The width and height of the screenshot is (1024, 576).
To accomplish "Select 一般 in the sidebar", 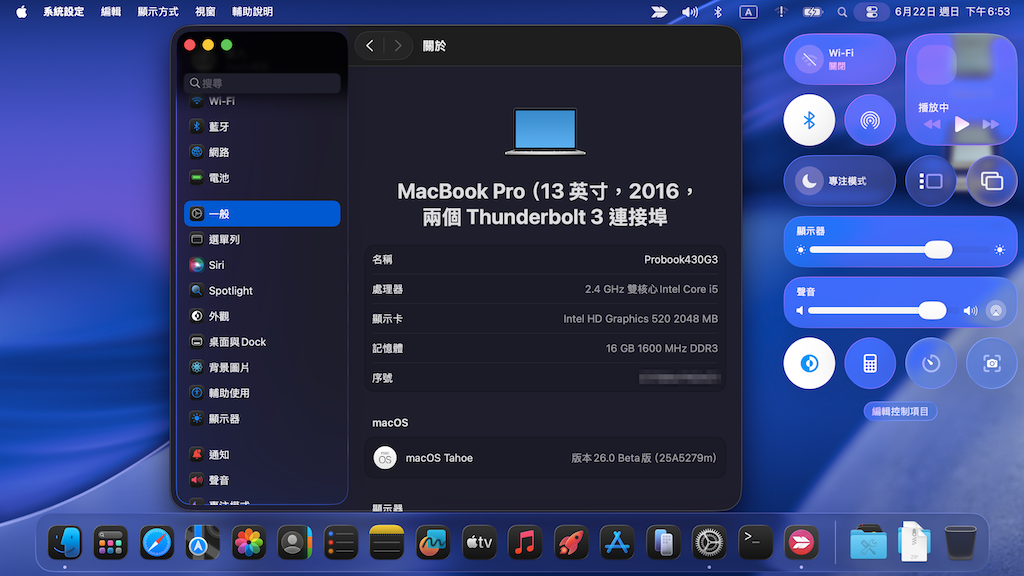I will (262, 214).
